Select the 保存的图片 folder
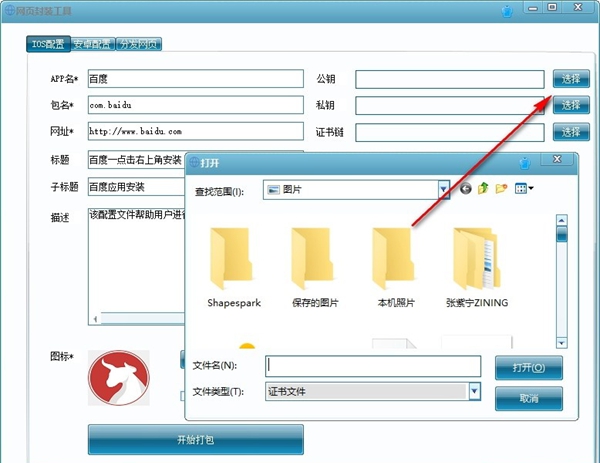Image resolution: width=600 pixels, height=463 pixels. [x=315, y=268]
